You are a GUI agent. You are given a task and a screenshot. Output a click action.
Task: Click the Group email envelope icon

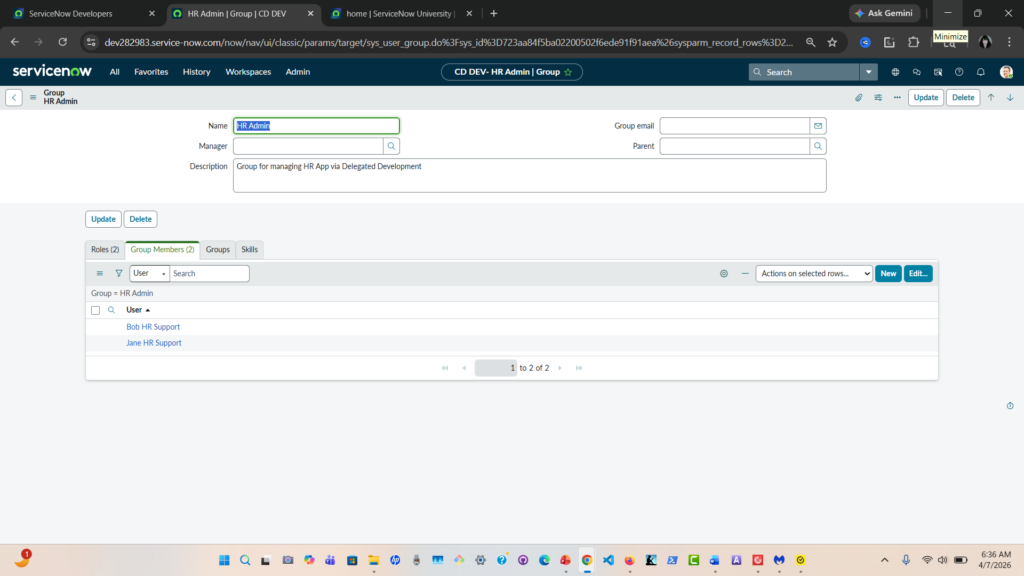coord(818,126)
